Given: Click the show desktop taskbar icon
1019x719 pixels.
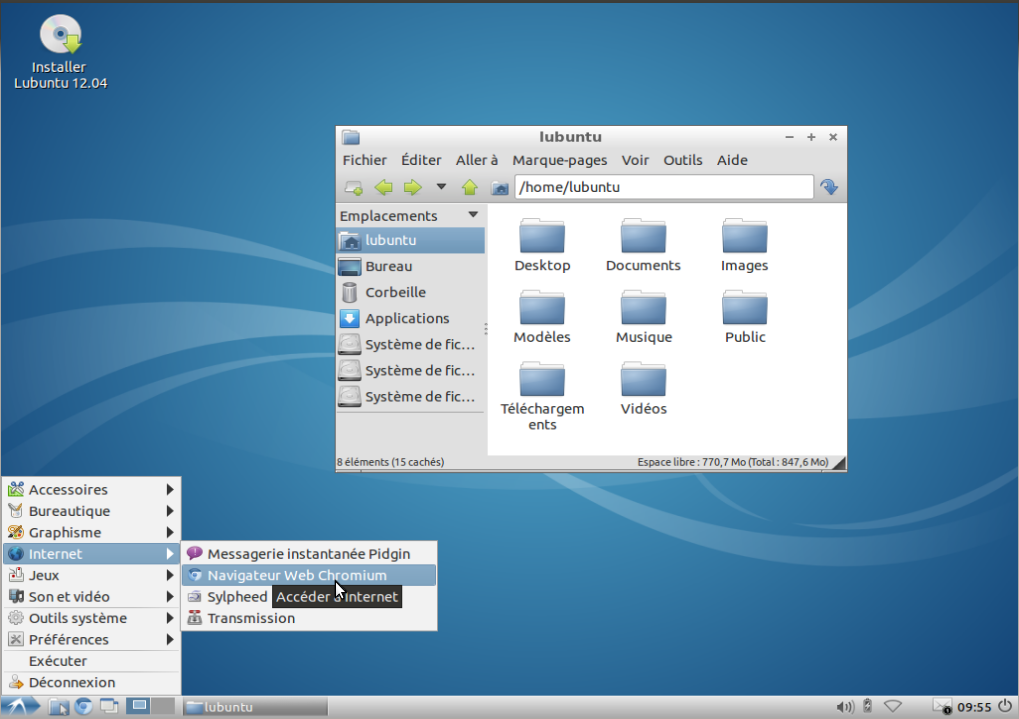Looking at the screenshot, I should click(x=109, y=707).
